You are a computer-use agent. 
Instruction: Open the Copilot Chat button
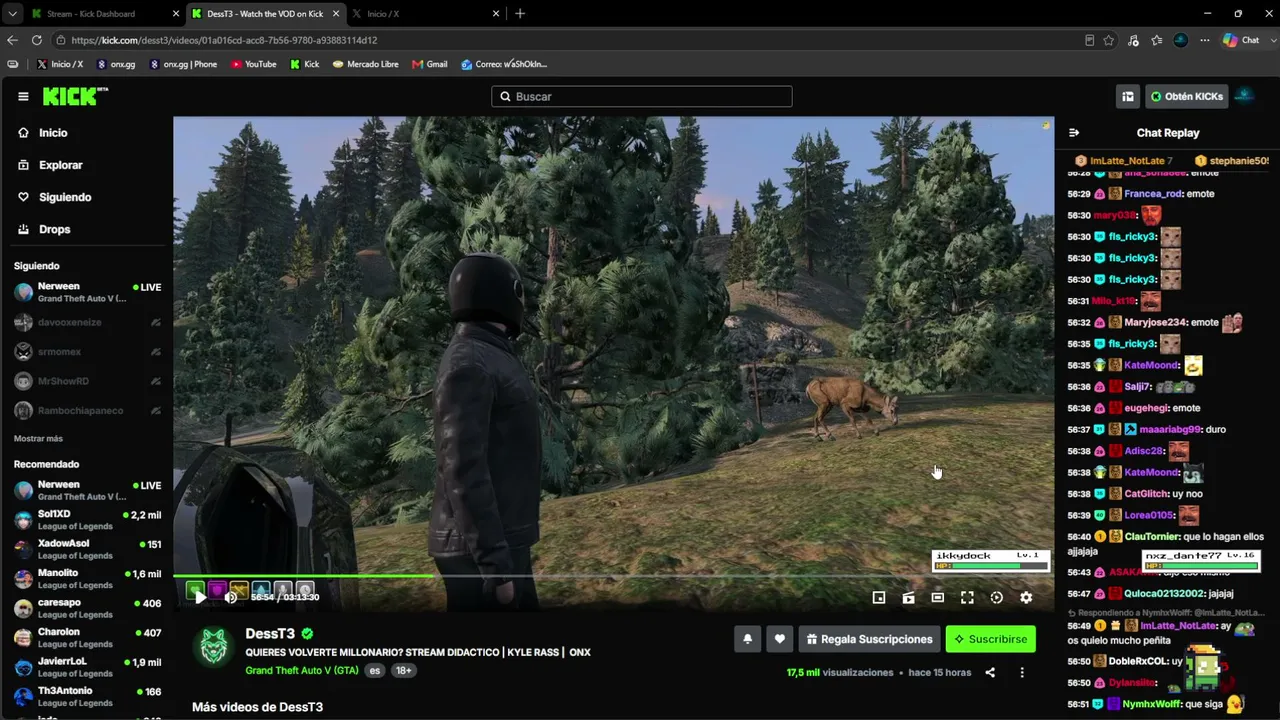(1241, 40)
